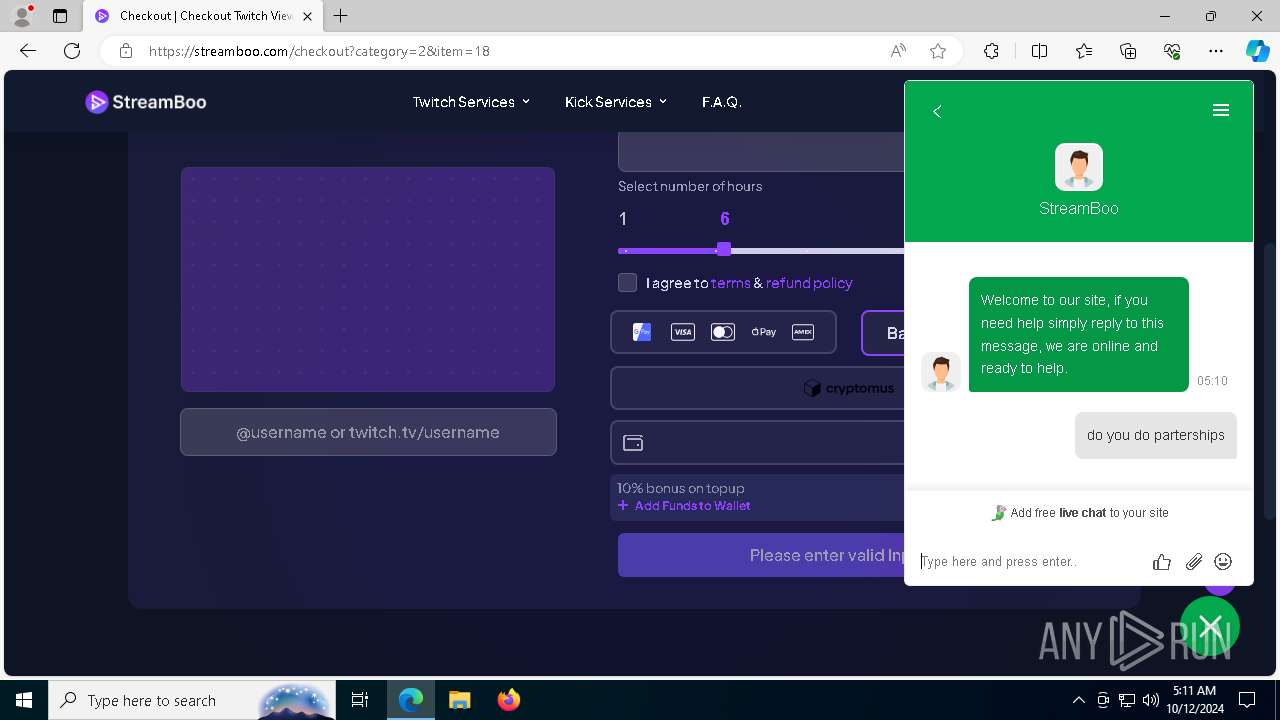This screenshot has height=720, width=1280.
Task: Close the live chat with round button
Action: [1210, 626]
